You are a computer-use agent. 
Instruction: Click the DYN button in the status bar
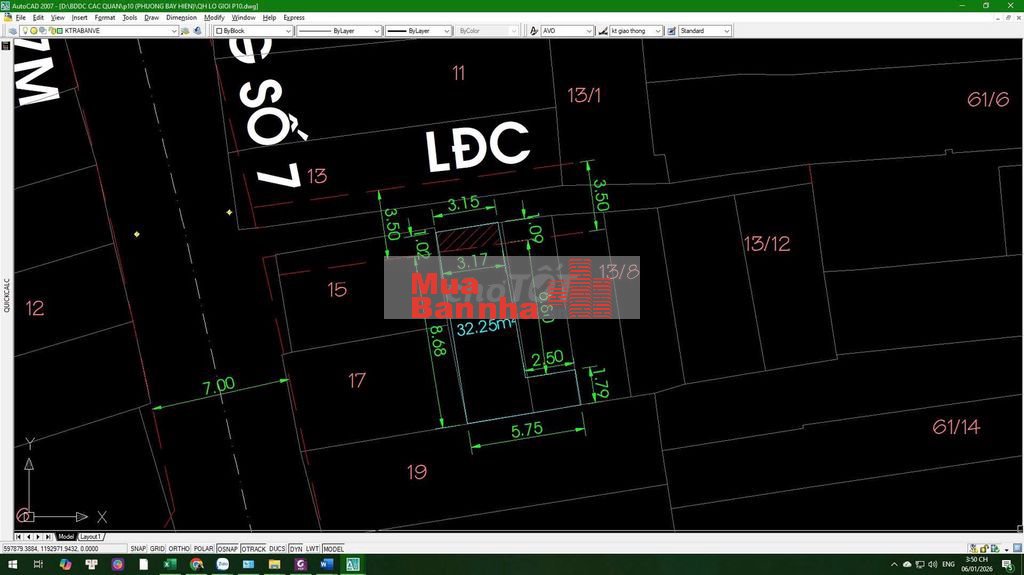point(296,549)
